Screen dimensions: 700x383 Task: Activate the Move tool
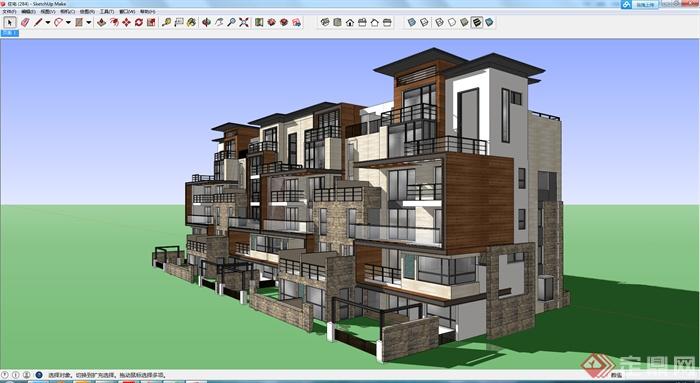click(126, 22)
